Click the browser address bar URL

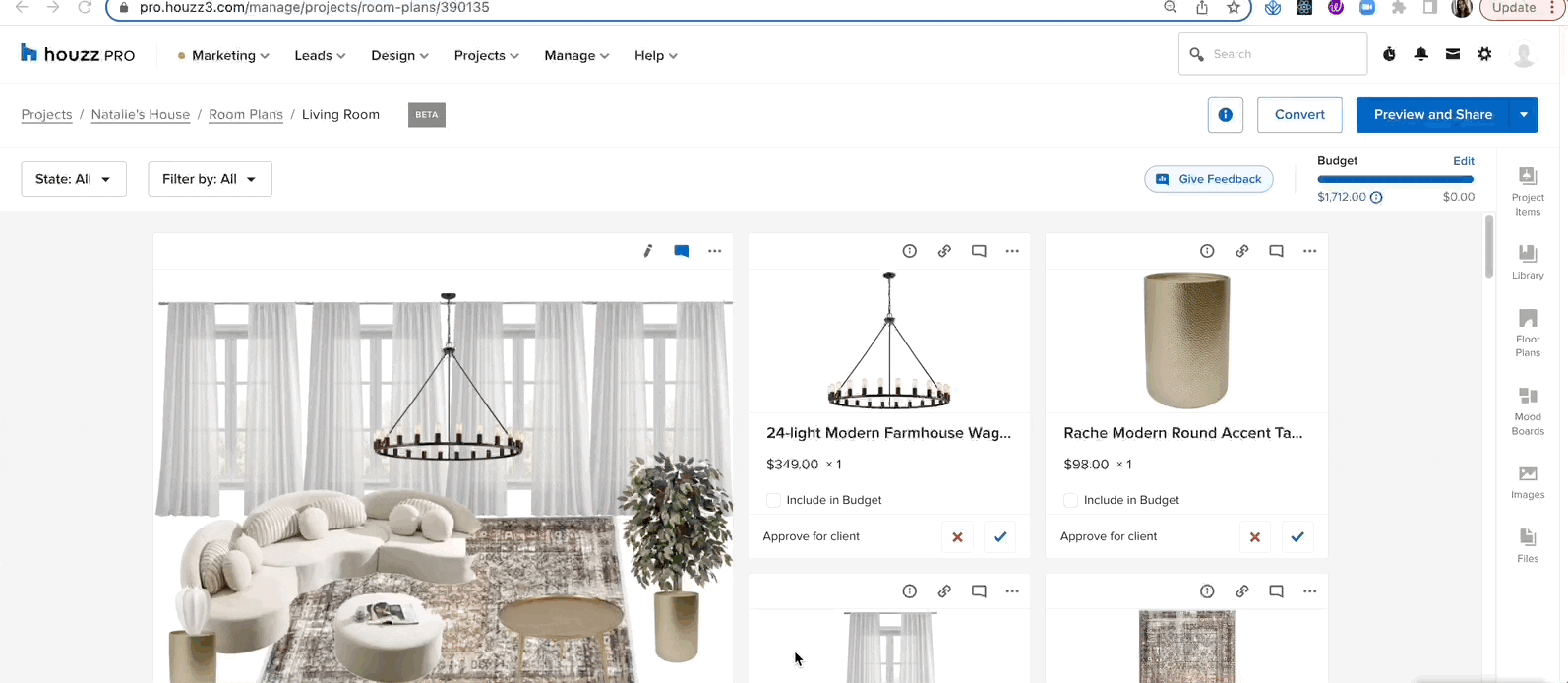(315, 8)
